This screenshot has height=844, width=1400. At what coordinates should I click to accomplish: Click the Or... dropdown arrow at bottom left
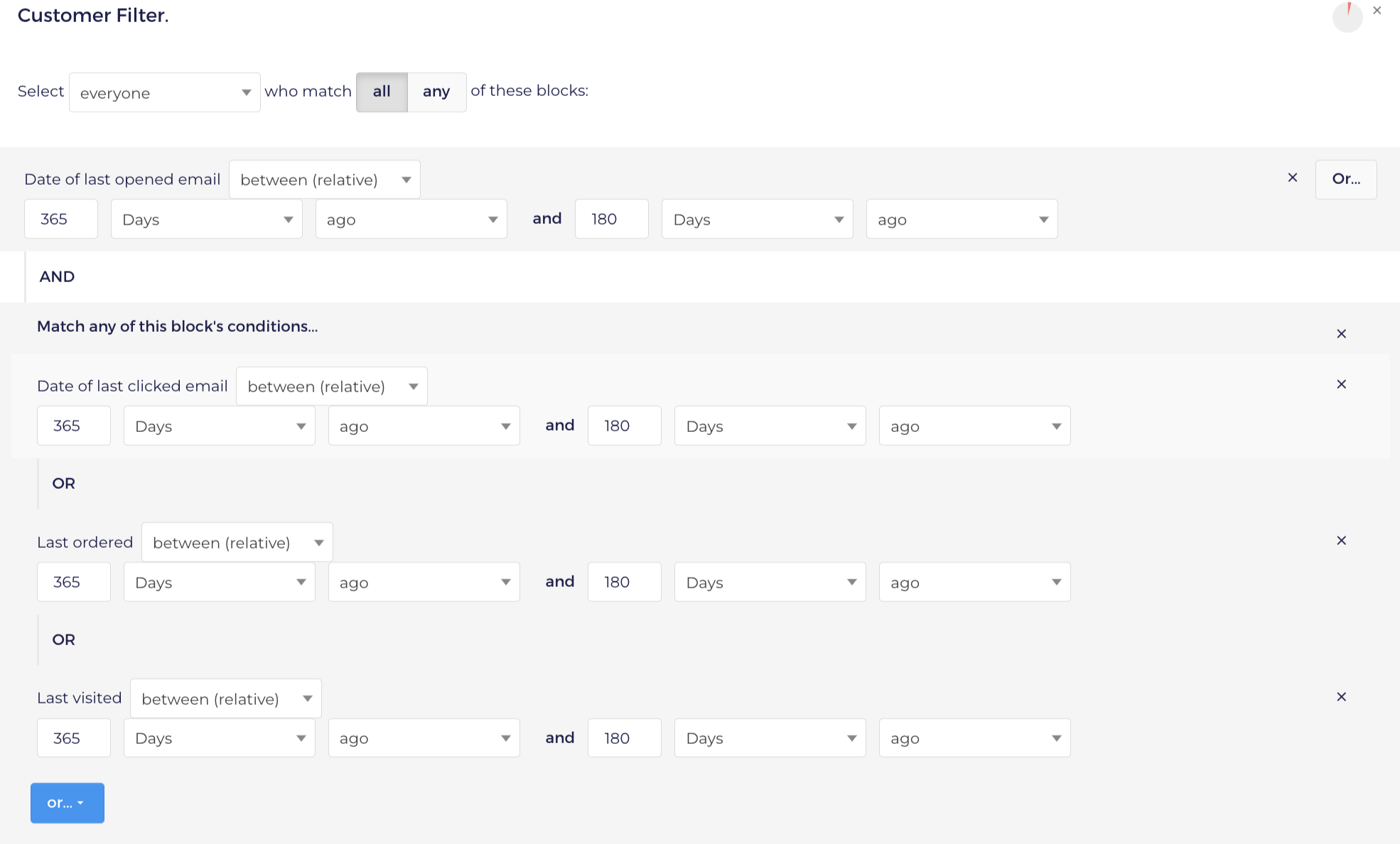click(x=82, y=803)
